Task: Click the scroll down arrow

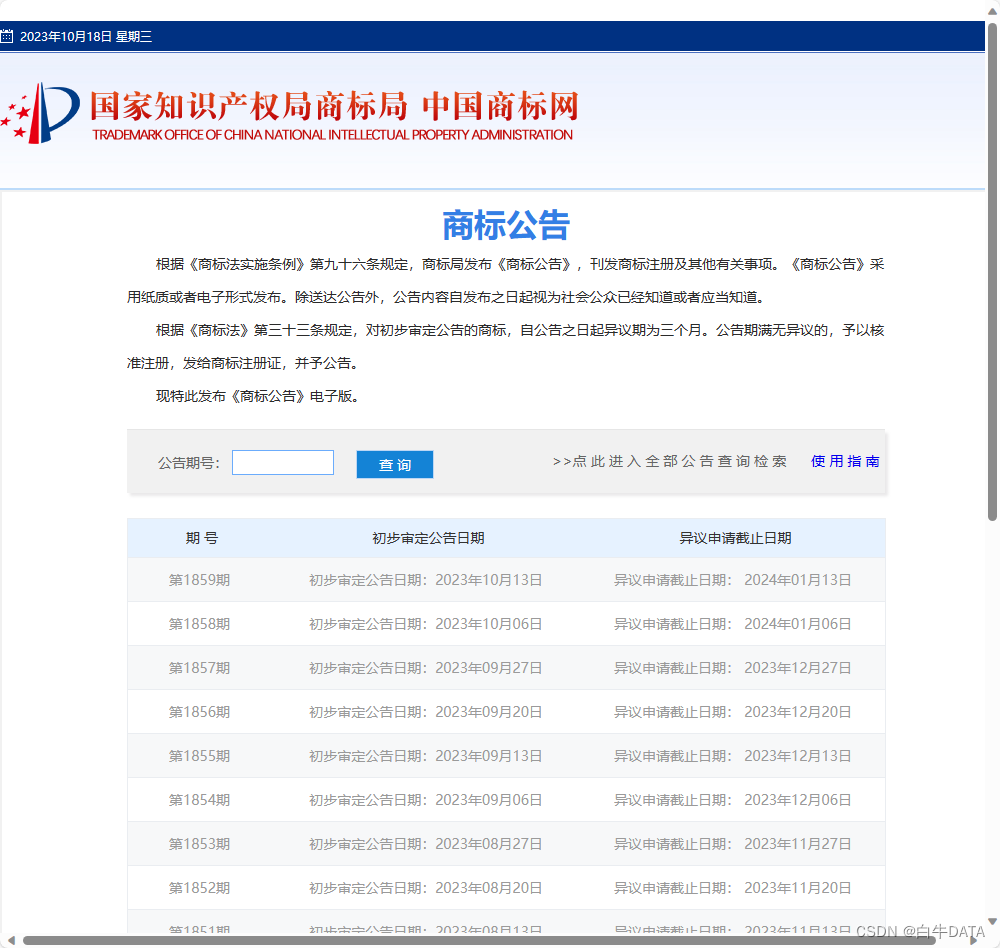Action: click(x=992, y=921)
